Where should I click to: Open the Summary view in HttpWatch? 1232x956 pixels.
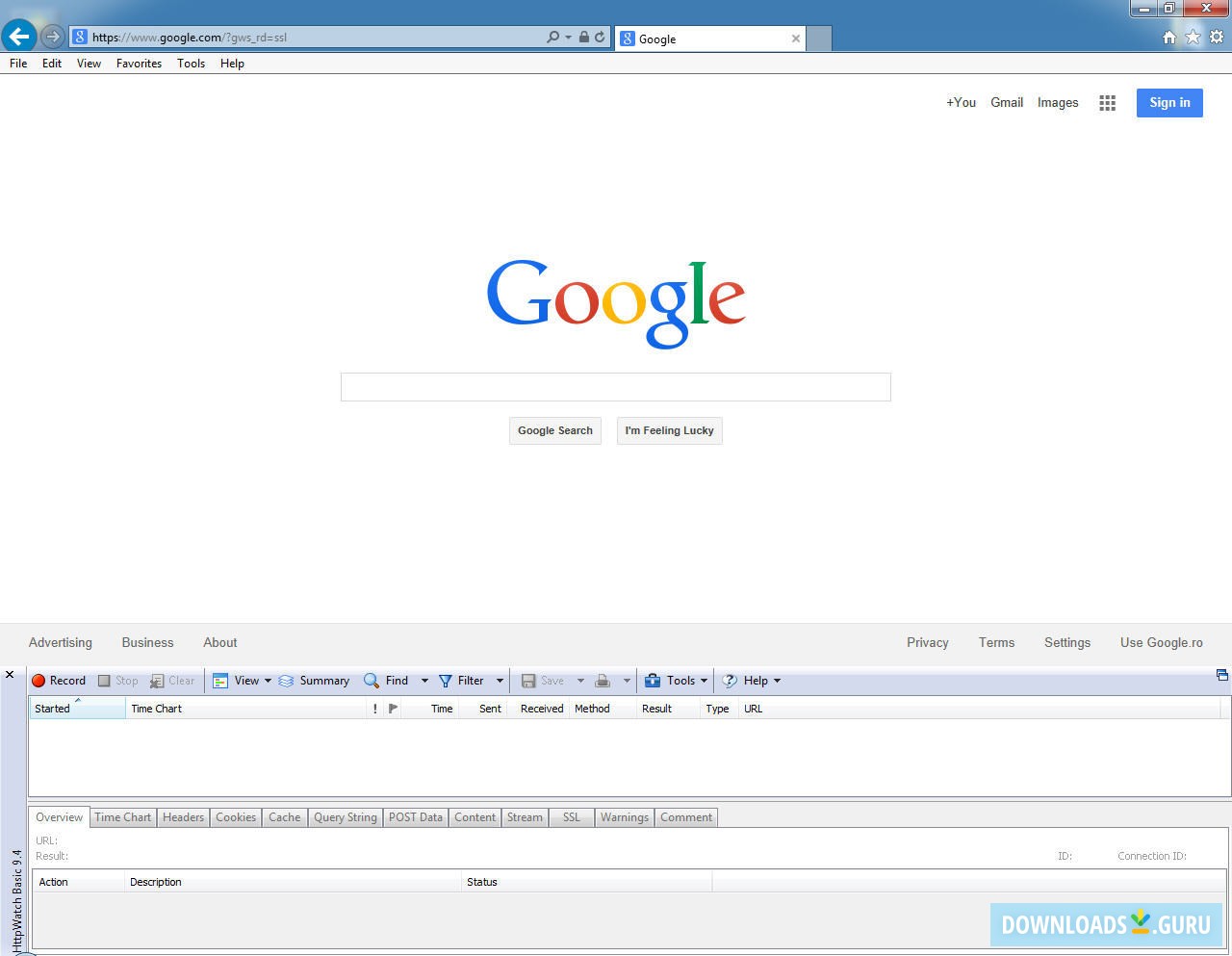click(315, 681)
